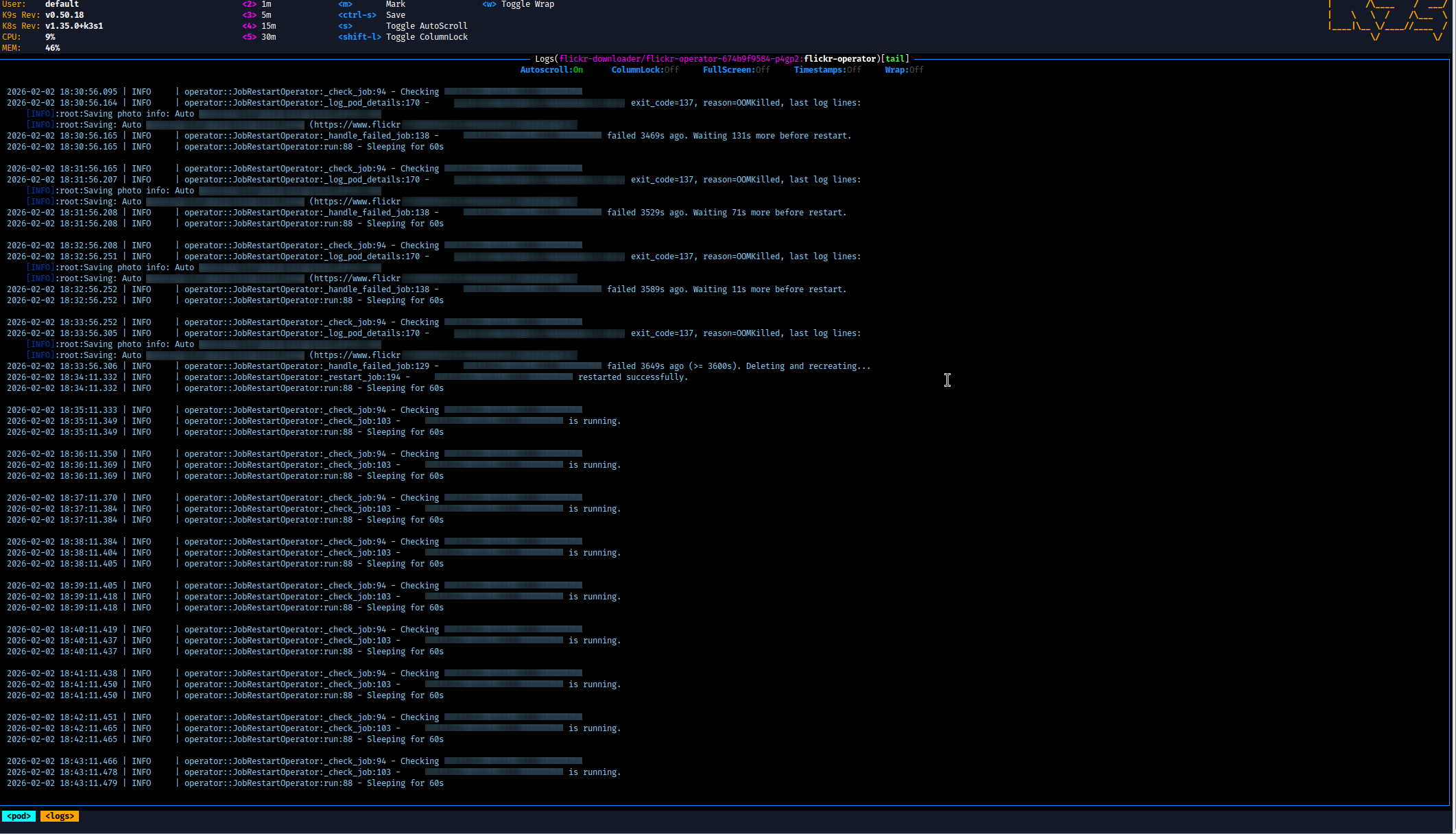Click the Mark shortcut hint
This screenshot has width=1456, height=834.
click(395, 4)
